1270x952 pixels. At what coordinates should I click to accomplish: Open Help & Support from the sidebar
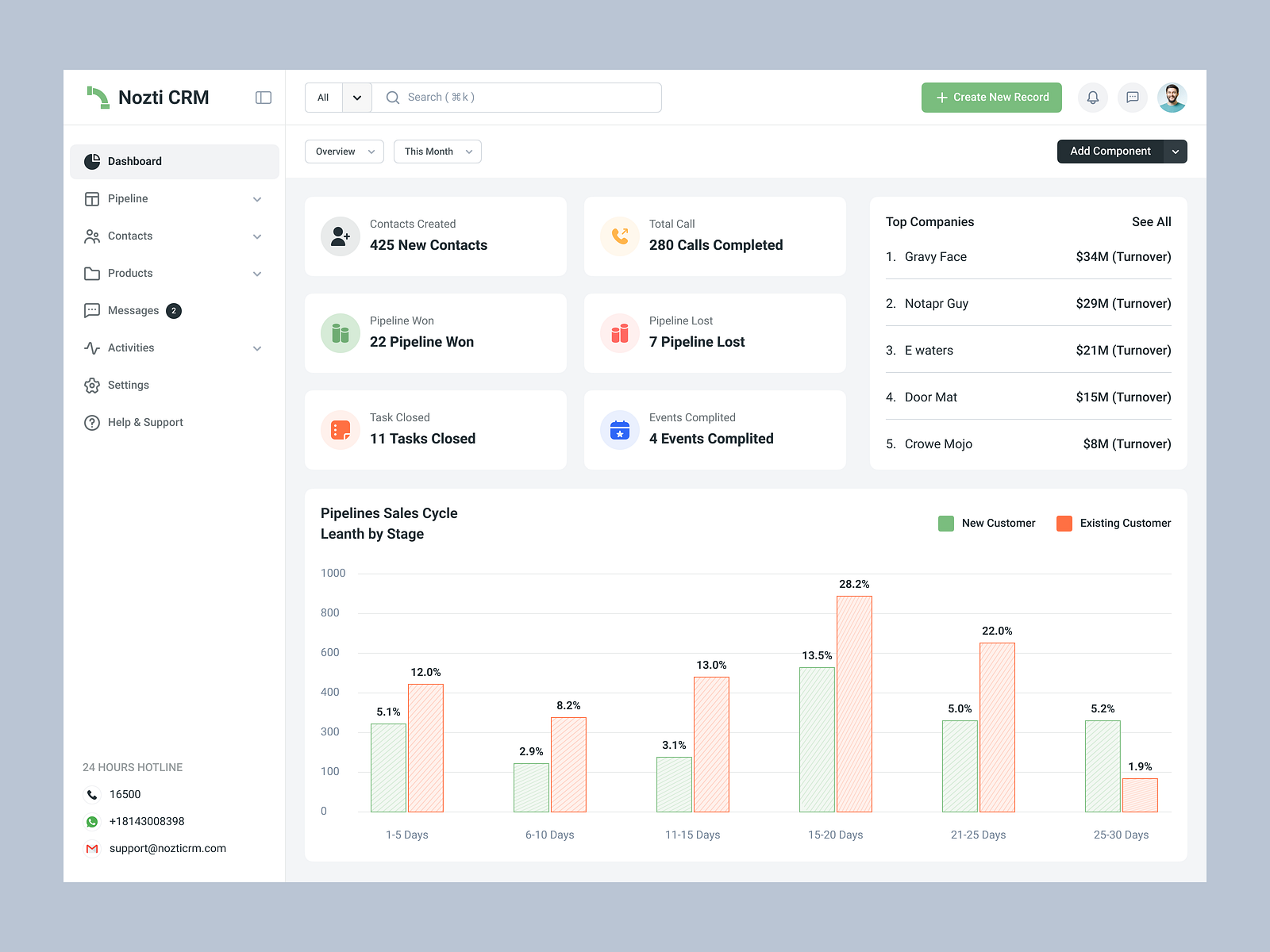pos(175,422)
